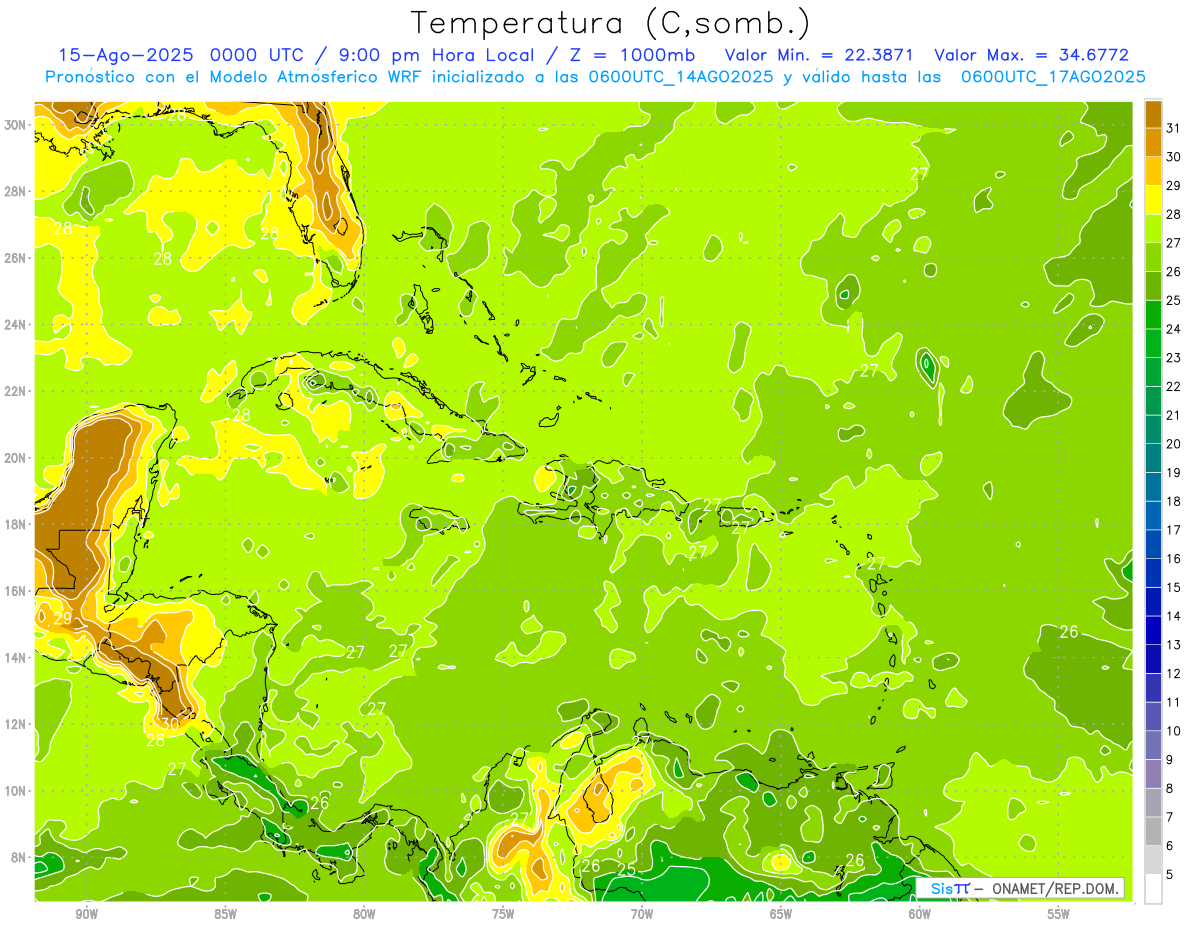This screenshot has width=1200, height=927.
Task: Click legend value 8
Action: (1170, 788)
